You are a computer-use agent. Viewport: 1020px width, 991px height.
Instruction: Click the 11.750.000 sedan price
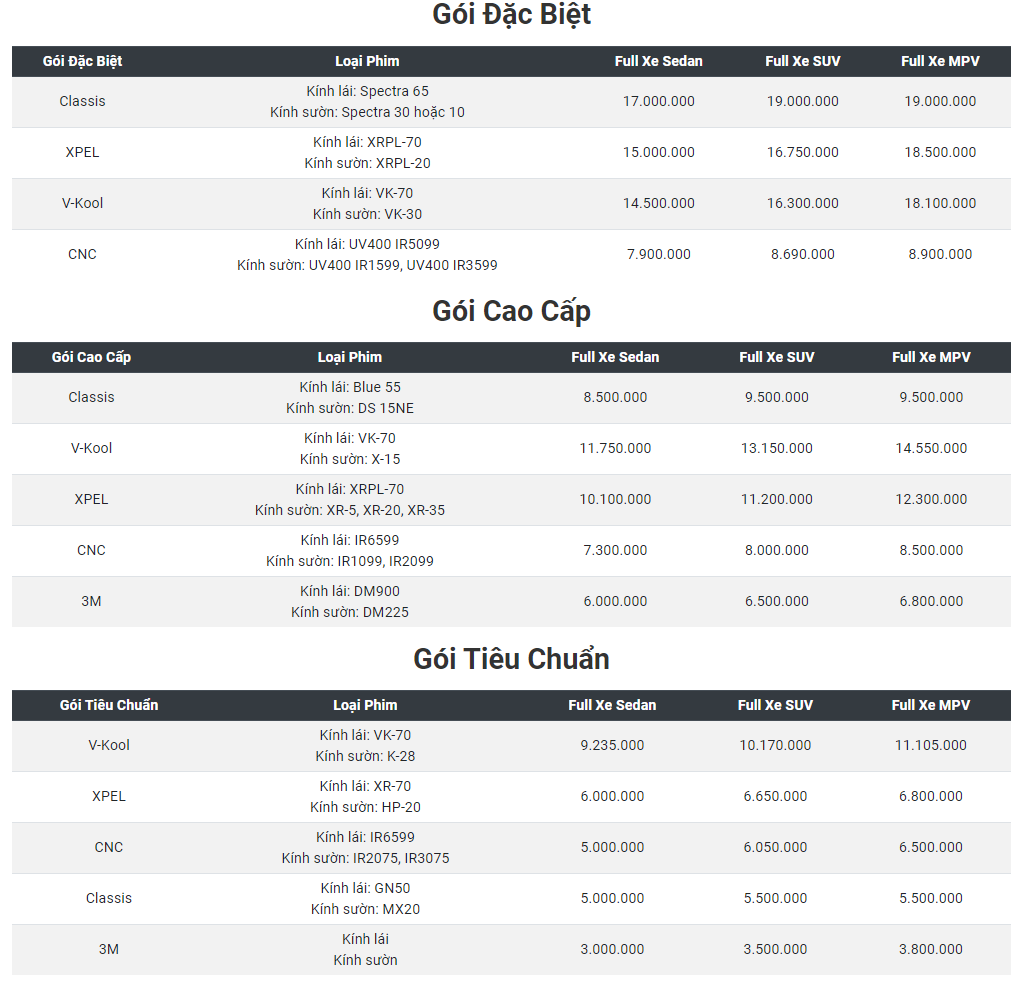[615, 448]
